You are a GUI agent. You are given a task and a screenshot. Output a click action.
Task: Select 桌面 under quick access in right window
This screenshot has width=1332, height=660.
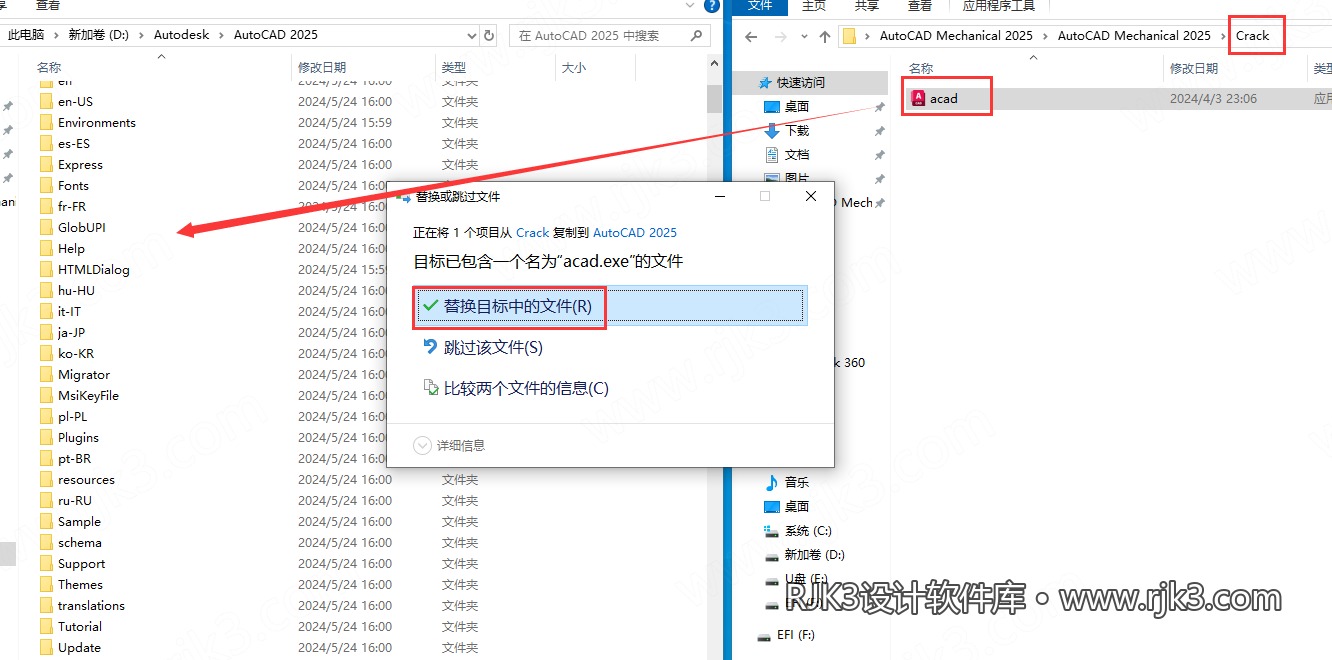797,106
